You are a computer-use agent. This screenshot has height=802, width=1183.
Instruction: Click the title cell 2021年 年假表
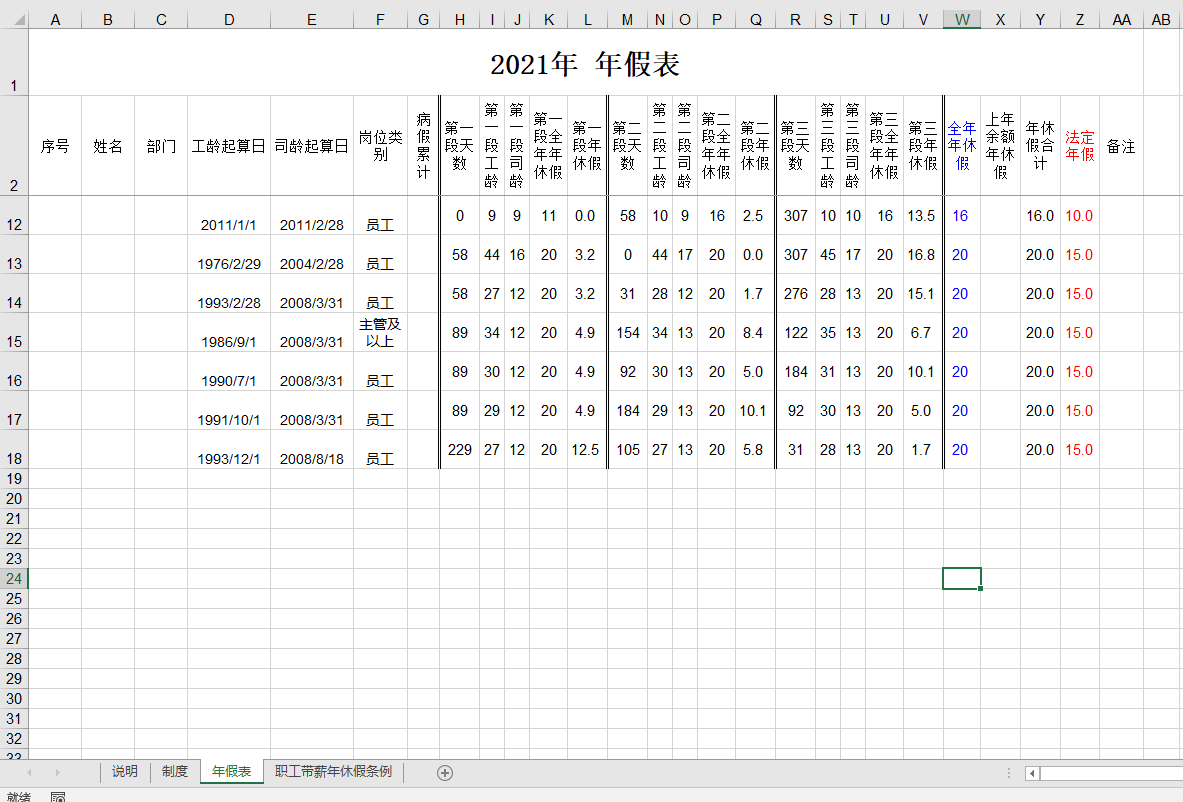click(585, 63)
